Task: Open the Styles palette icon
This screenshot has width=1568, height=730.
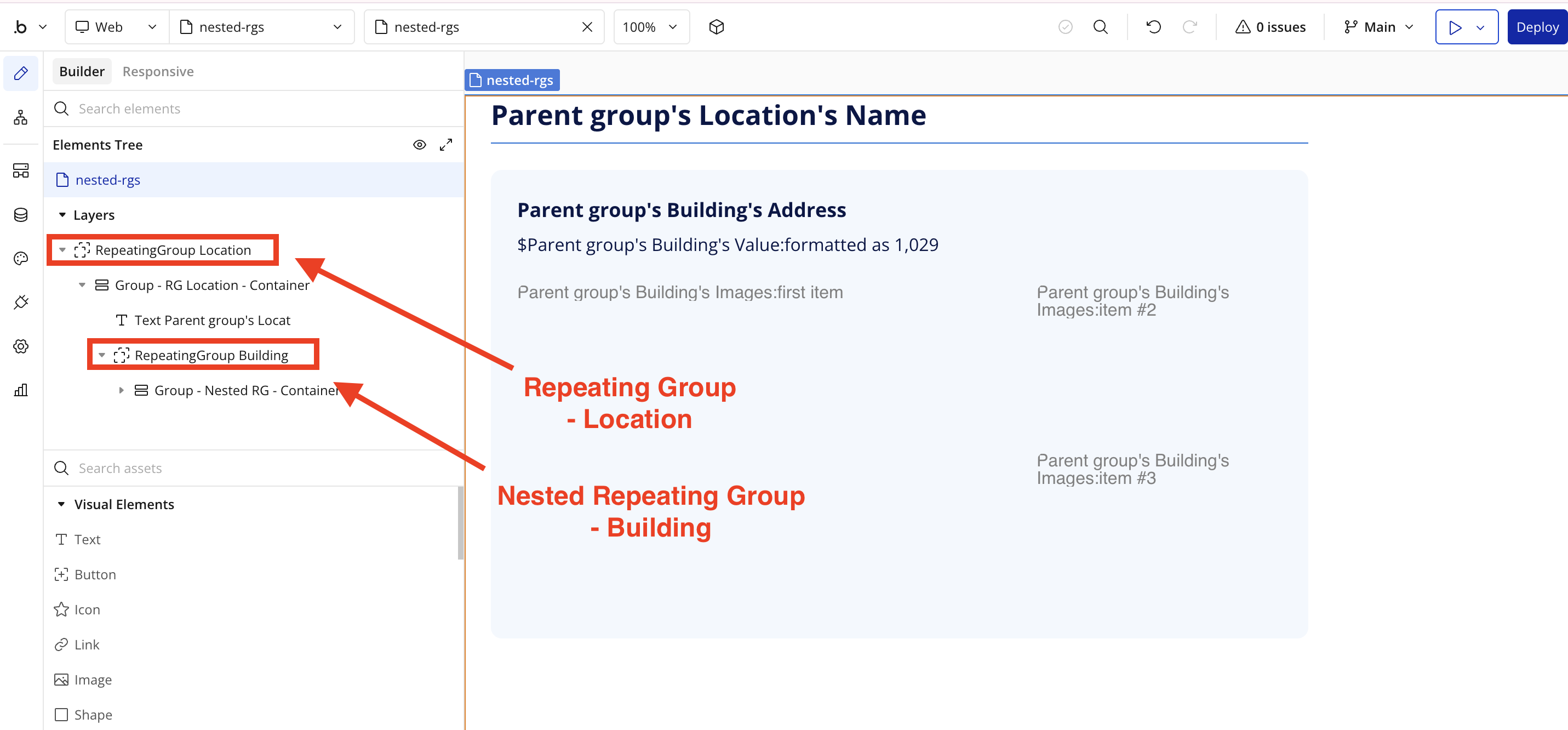Action: tap(21, 258)
